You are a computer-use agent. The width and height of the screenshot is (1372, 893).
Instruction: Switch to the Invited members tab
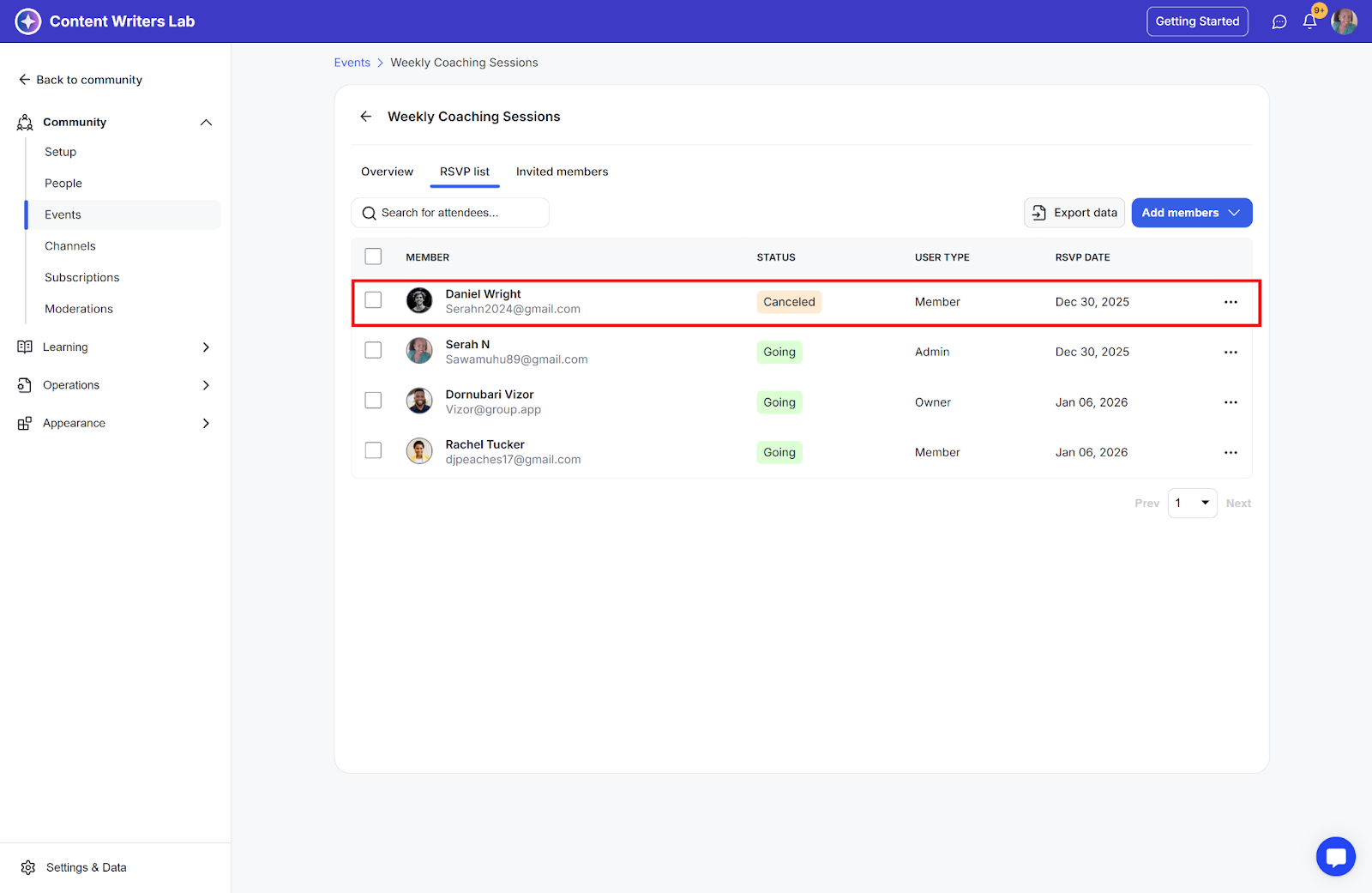click(x=562, y=172)
